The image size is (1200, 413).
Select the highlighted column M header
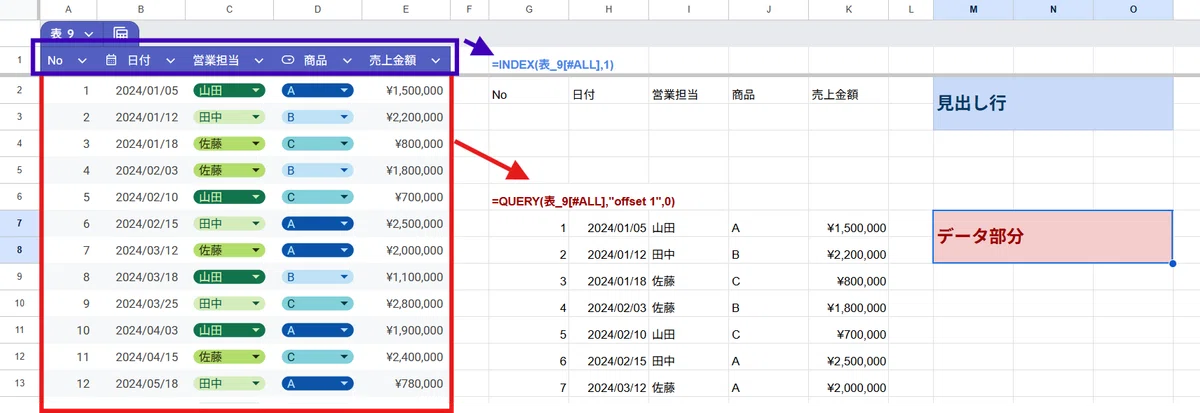(x=973, y=9)
